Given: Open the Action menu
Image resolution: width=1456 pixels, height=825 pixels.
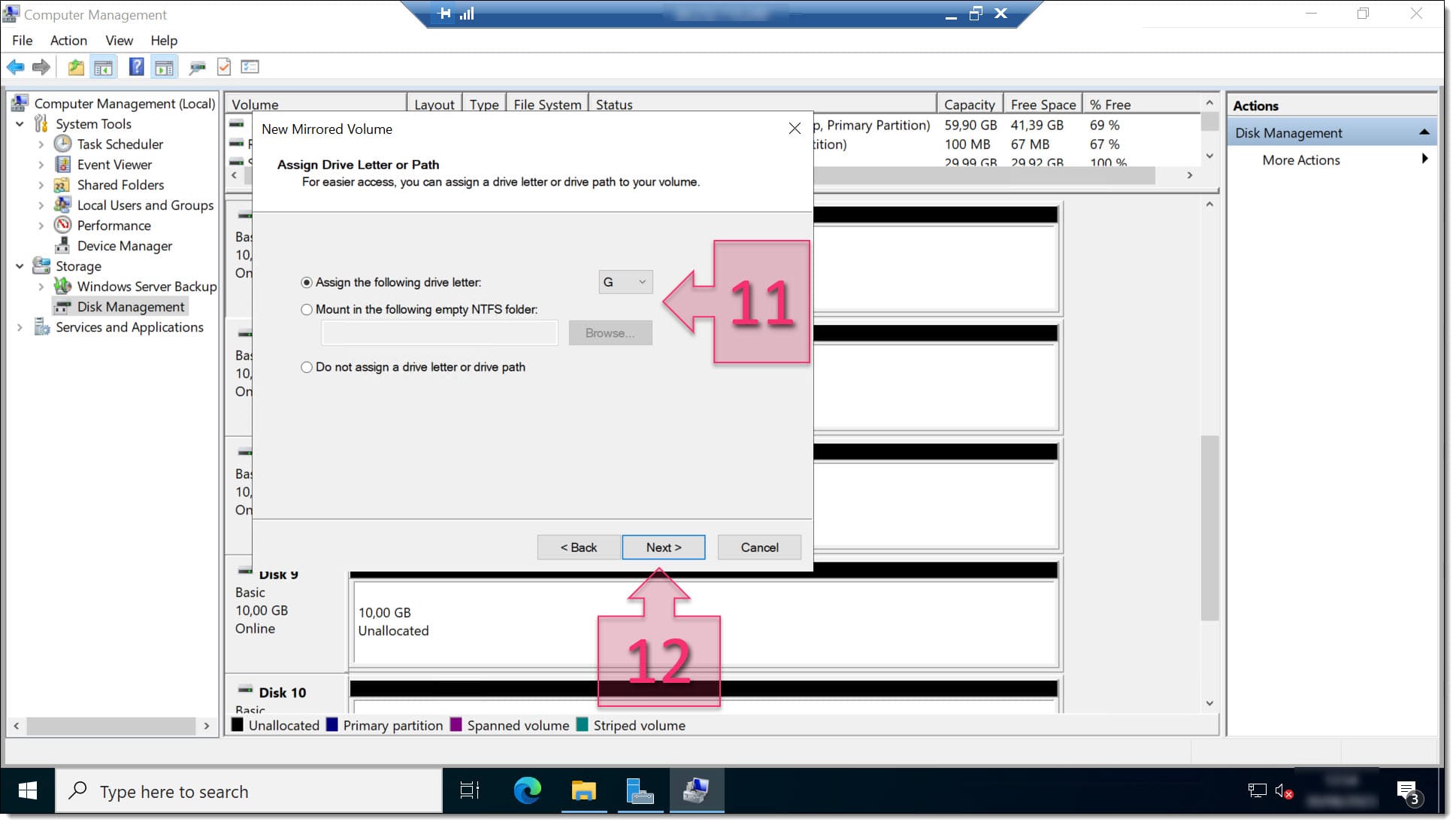Looking at the screenshot, I should (68, 40).
